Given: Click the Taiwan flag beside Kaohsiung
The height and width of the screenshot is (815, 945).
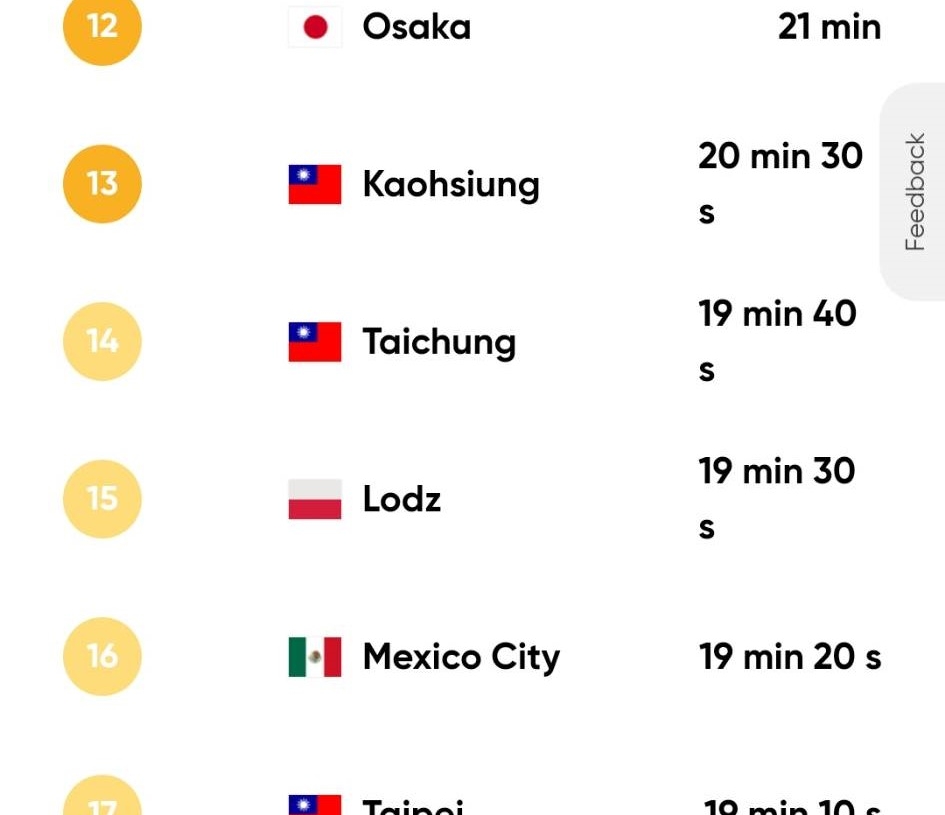Looking at the screenshot, I should point(315,184).
